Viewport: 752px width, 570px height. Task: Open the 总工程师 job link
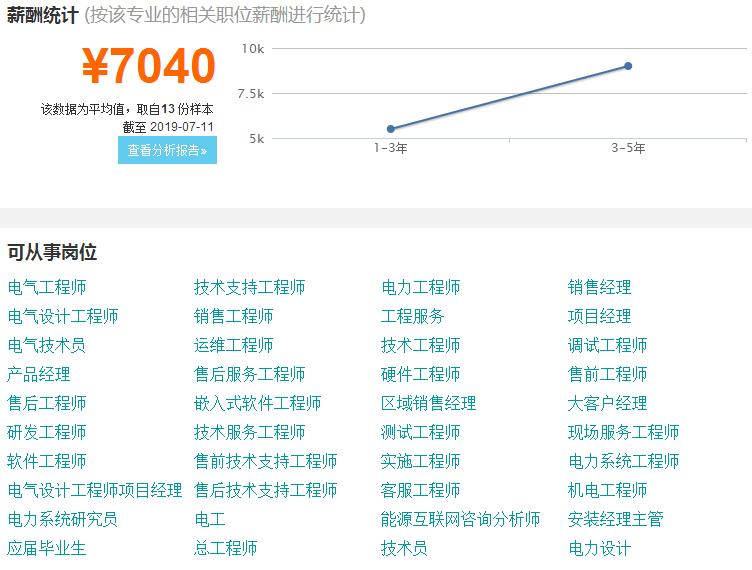225,548
